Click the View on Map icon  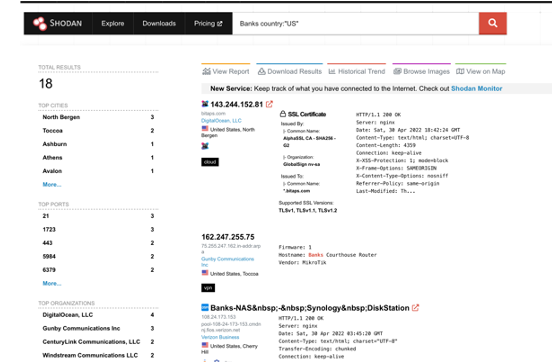tap(460, 71)
